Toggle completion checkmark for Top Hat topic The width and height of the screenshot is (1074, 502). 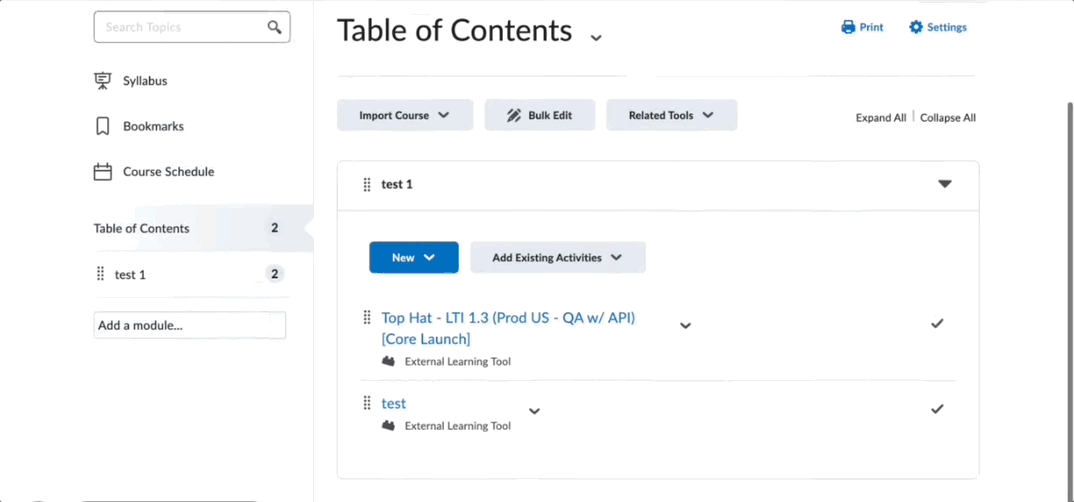pos(937,323)
